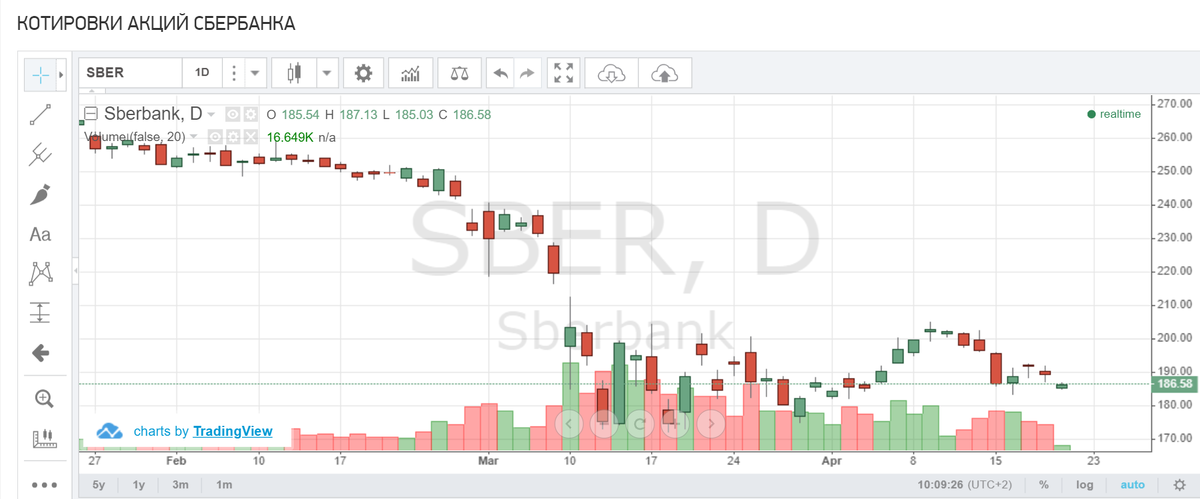Viewport: 1200px width, 499px height.
Task: Select the pitchfork drawing tool
Action: point(41,154)
